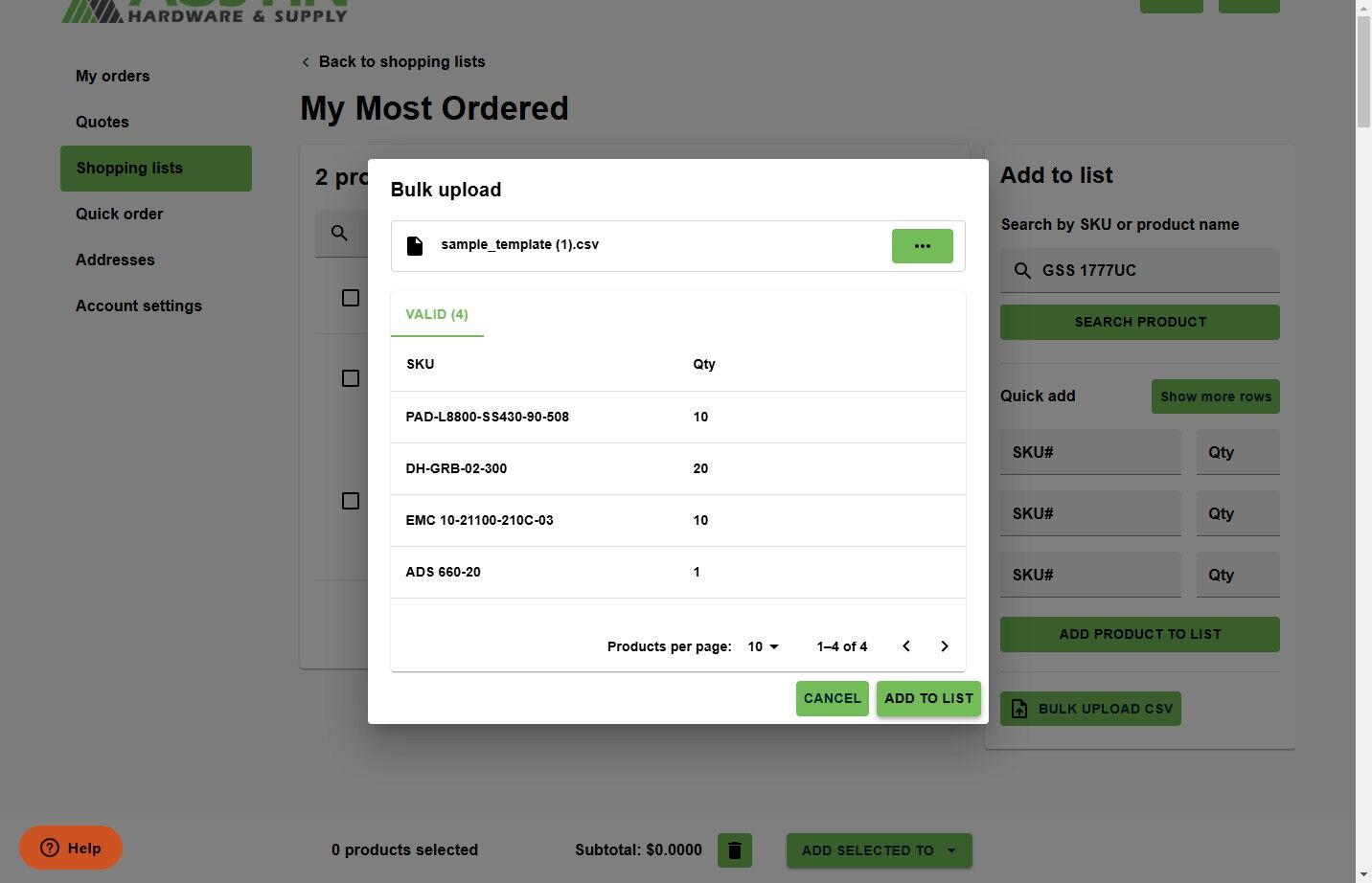
Task: Tick the first product checkbox
Action: [x=351, y=298]
